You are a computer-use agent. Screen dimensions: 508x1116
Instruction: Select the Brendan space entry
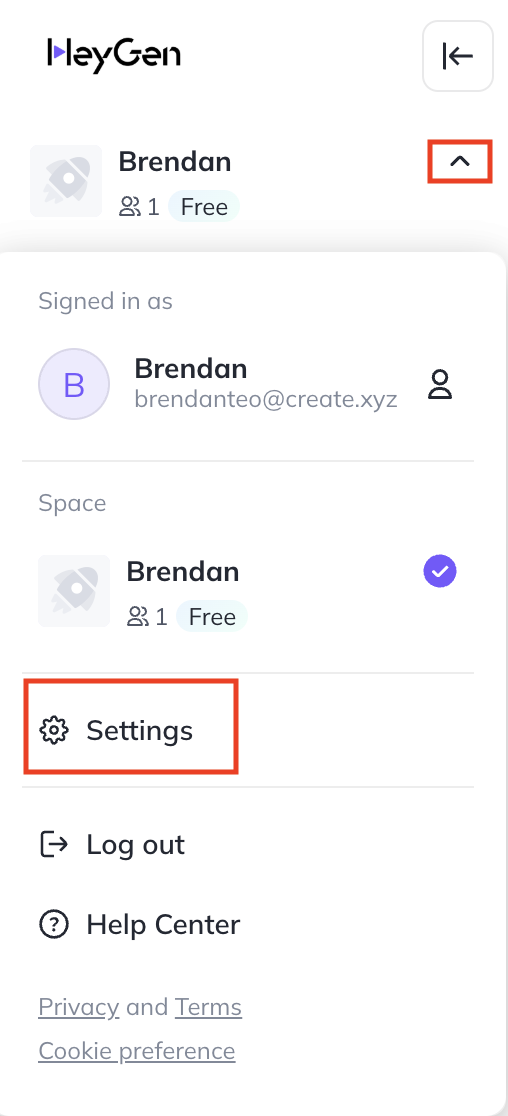coord(248,591)
